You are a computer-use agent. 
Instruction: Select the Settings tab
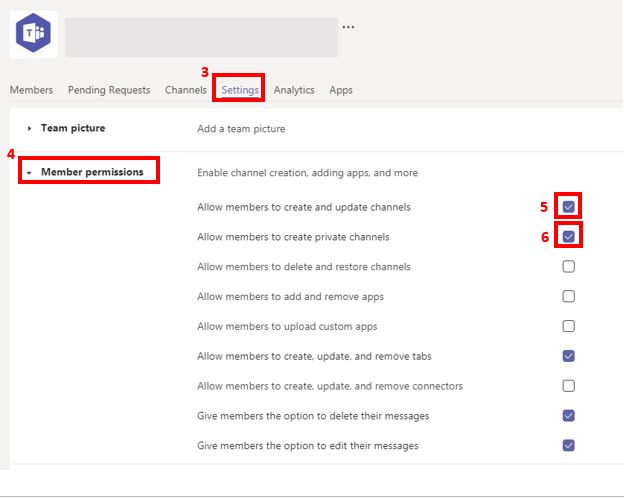coord(240,90)
